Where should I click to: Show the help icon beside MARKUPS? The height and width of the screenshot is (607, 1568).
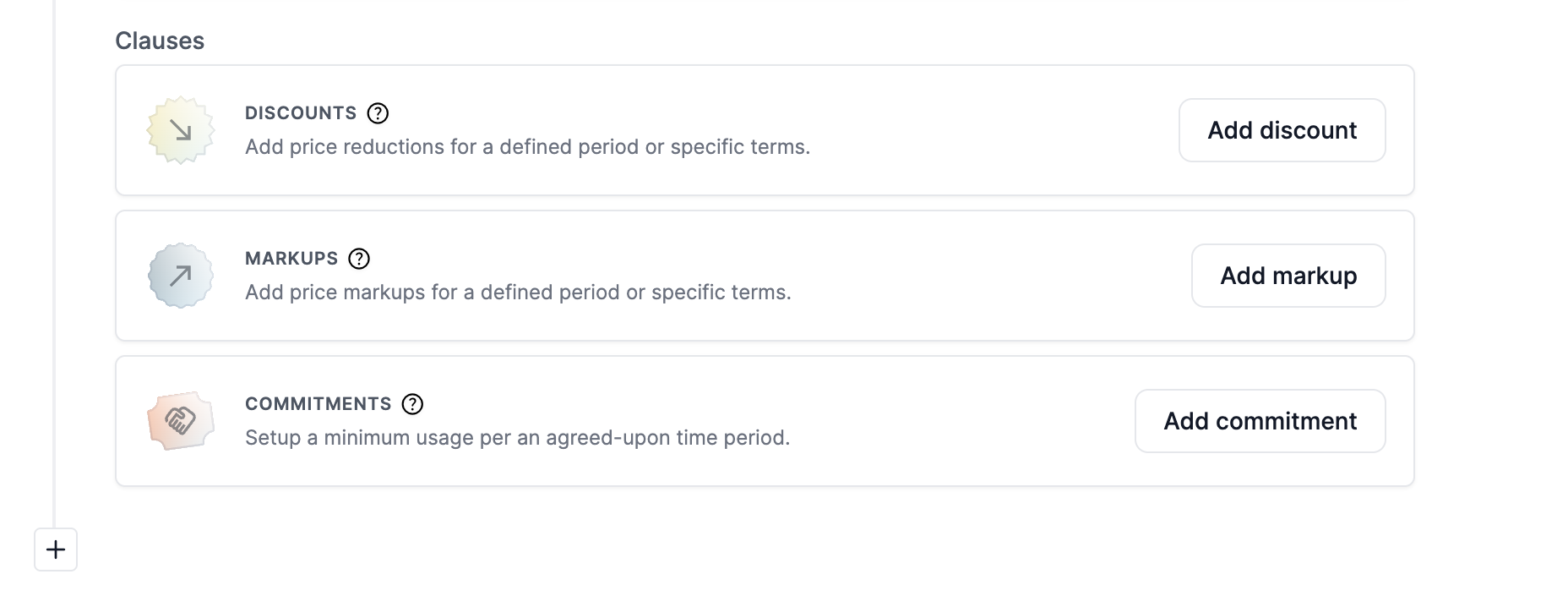tap(359, 259)
